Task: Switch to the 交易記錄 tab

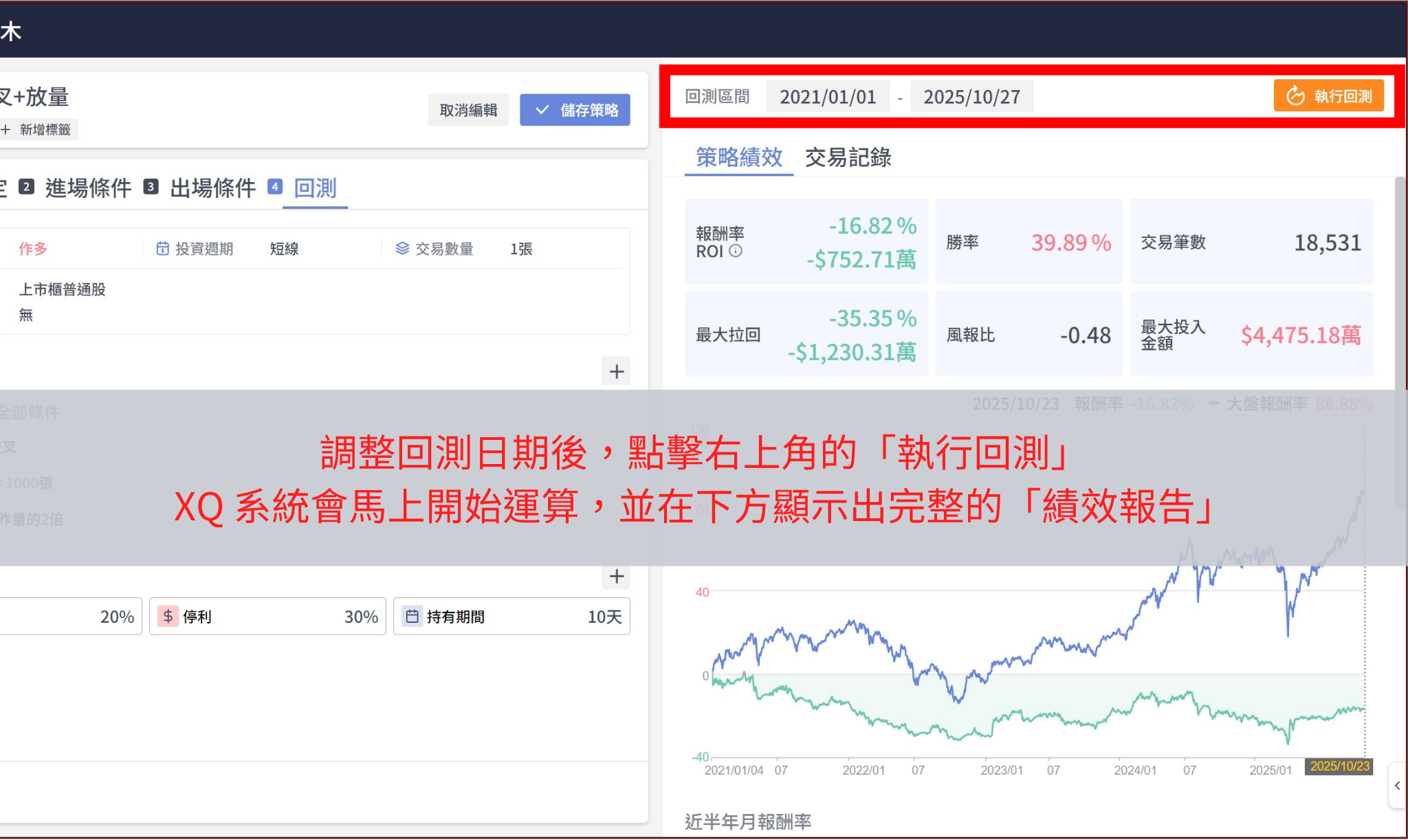Action: pyautogui.click(x=848, y=157)
